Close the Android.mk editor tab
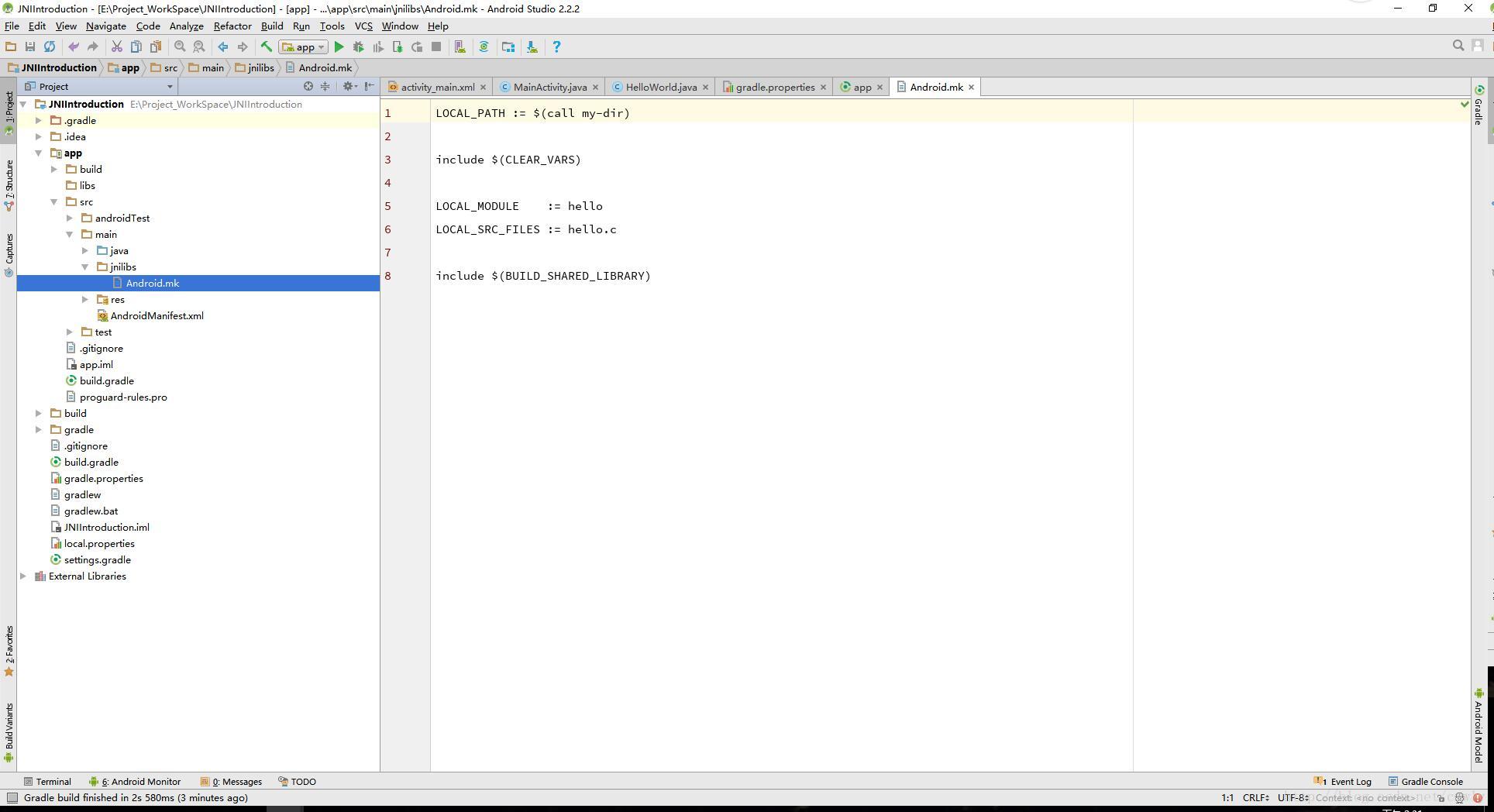 coord(971,87)
